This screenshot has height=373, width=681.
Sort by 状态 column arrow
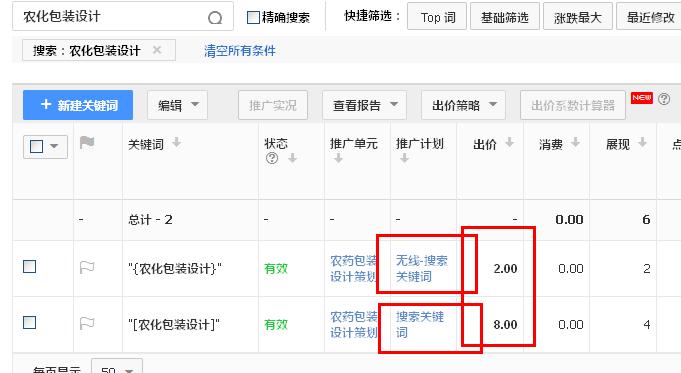pos(292,158)
